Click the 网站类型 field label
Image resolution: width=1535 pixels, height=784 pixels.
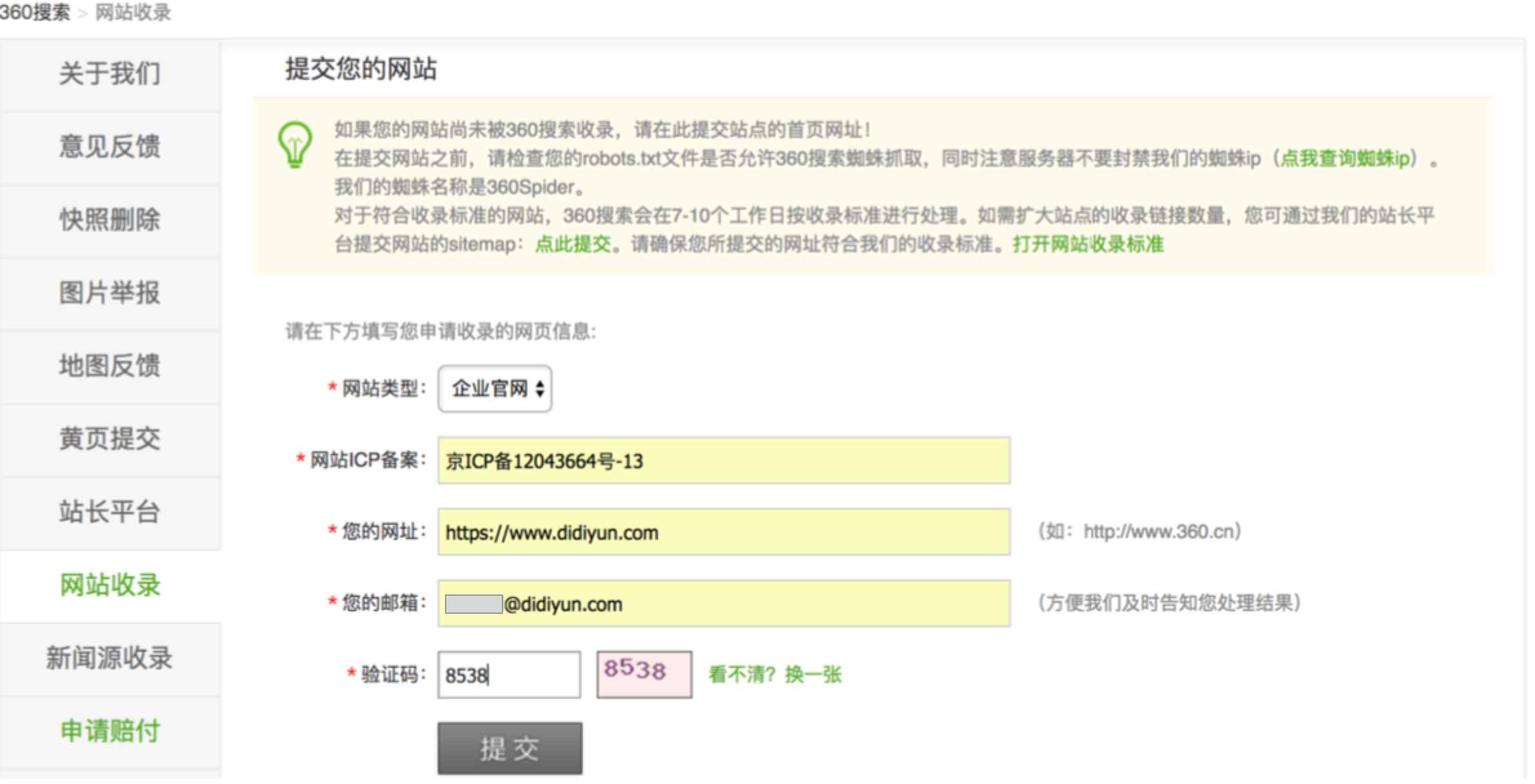pos(384,390)
